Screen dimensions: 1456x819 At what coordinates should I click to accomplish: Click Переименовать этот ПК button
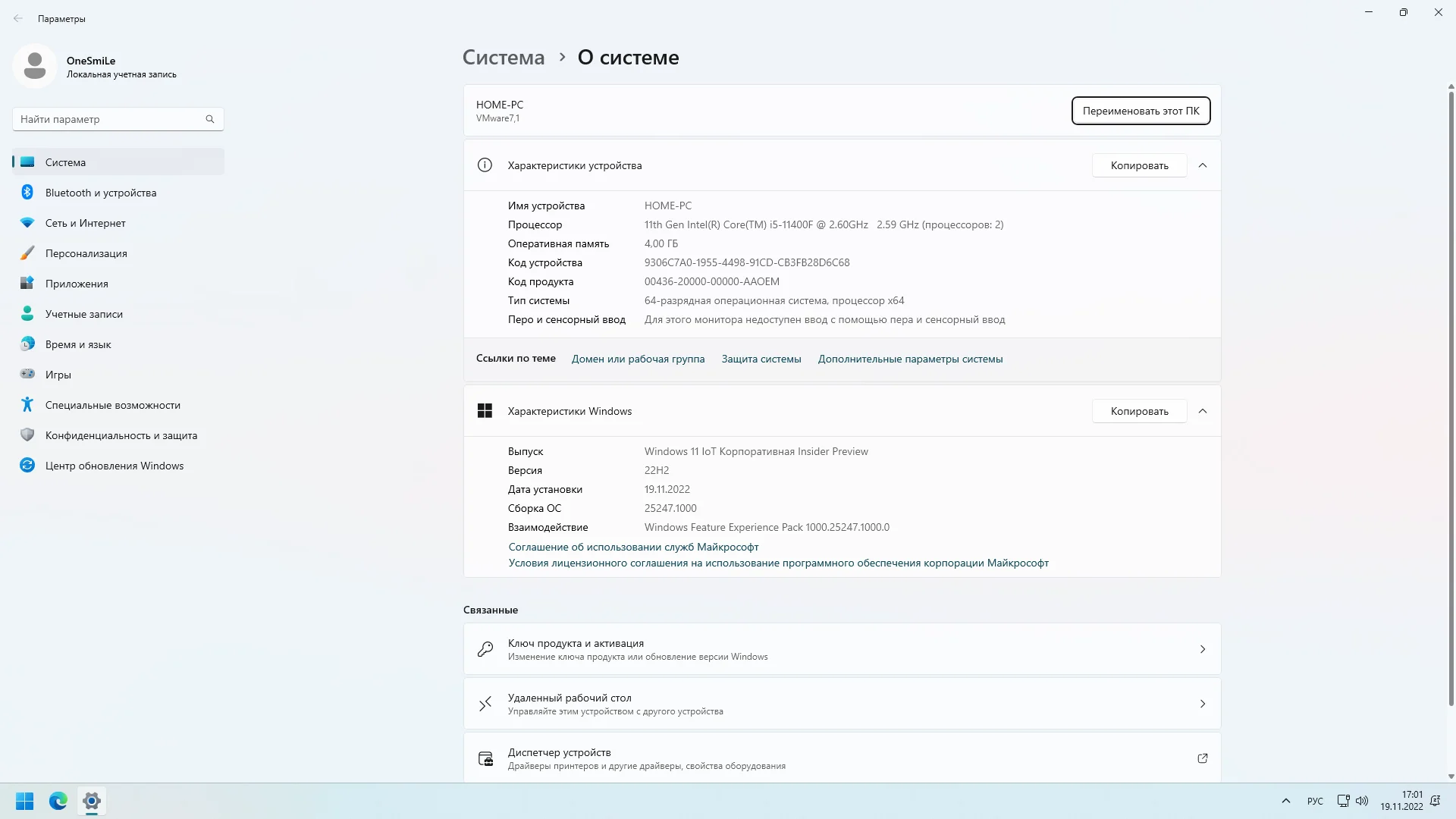1141,111
